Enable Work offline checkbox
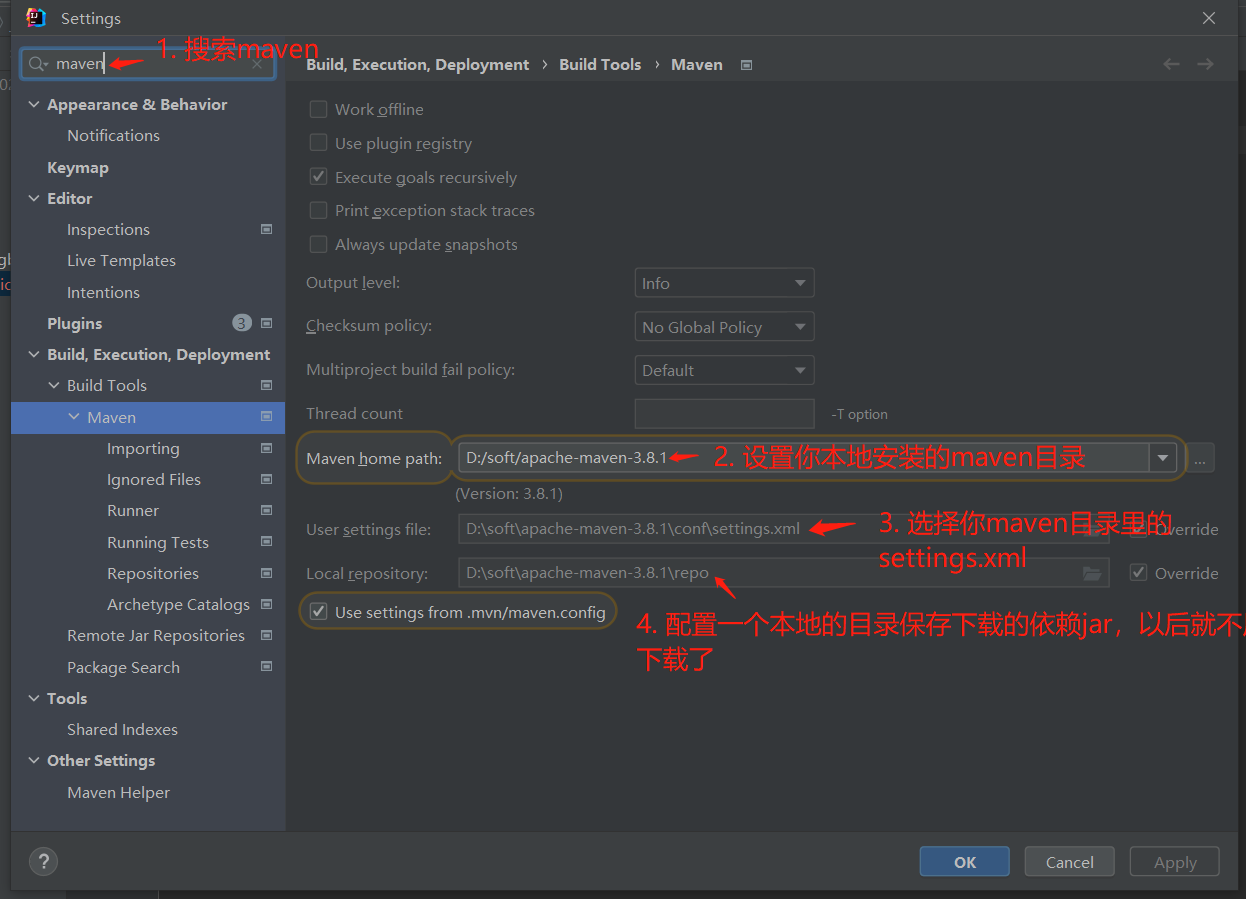The height and width of the screenshot is (899, 1246). click(318, 109)
